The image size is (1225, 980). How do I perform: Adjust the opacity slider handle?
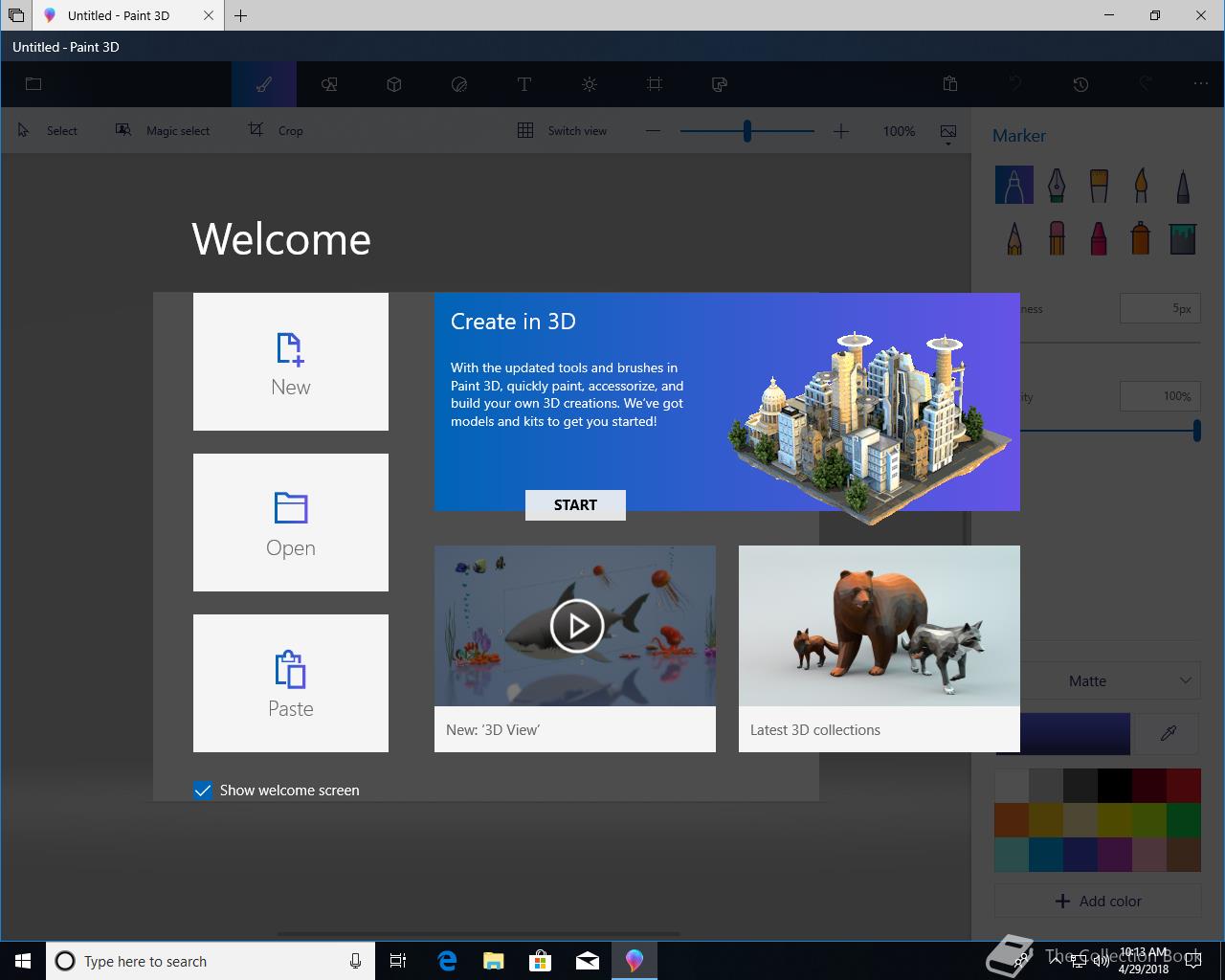tap(1197, 431)
